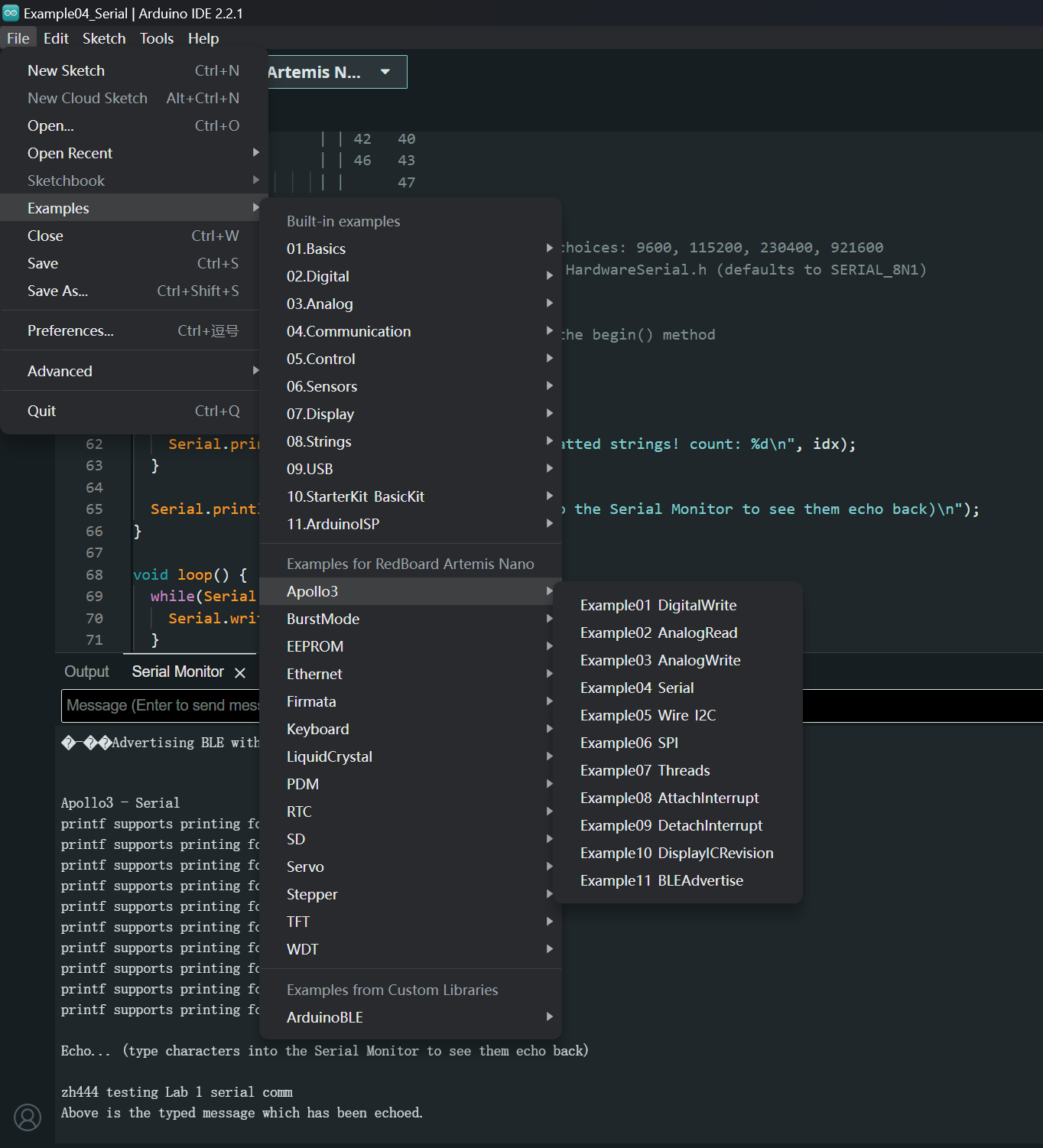Open Example01 DigitalWrite sketch
Screen dimensions: 1043x1148
tap(677, 605)
